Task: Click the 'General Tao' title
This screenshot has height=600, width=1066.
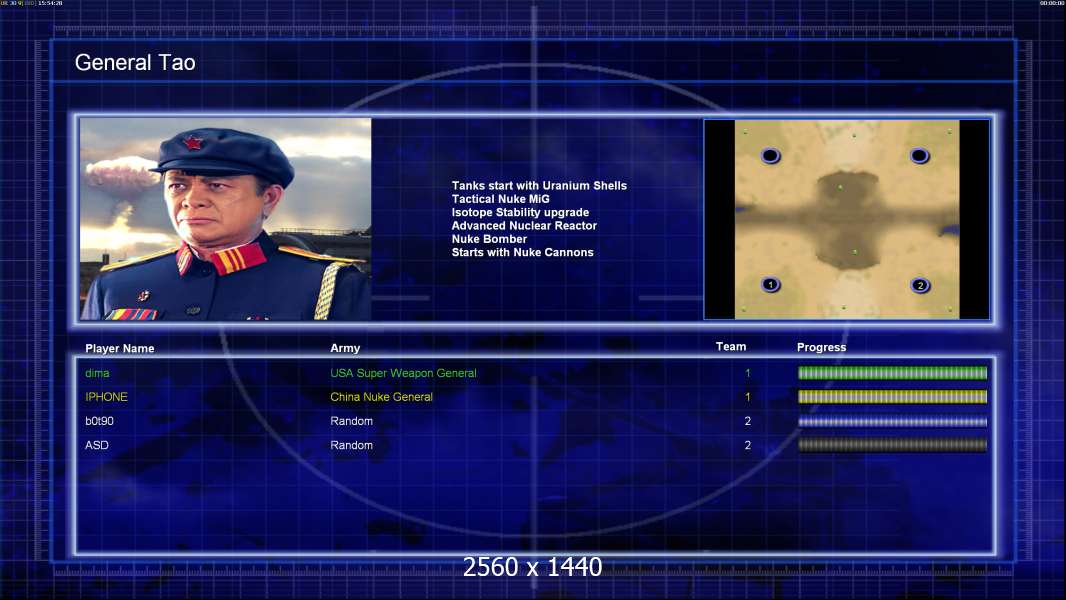Action: (x=135, y=63)
